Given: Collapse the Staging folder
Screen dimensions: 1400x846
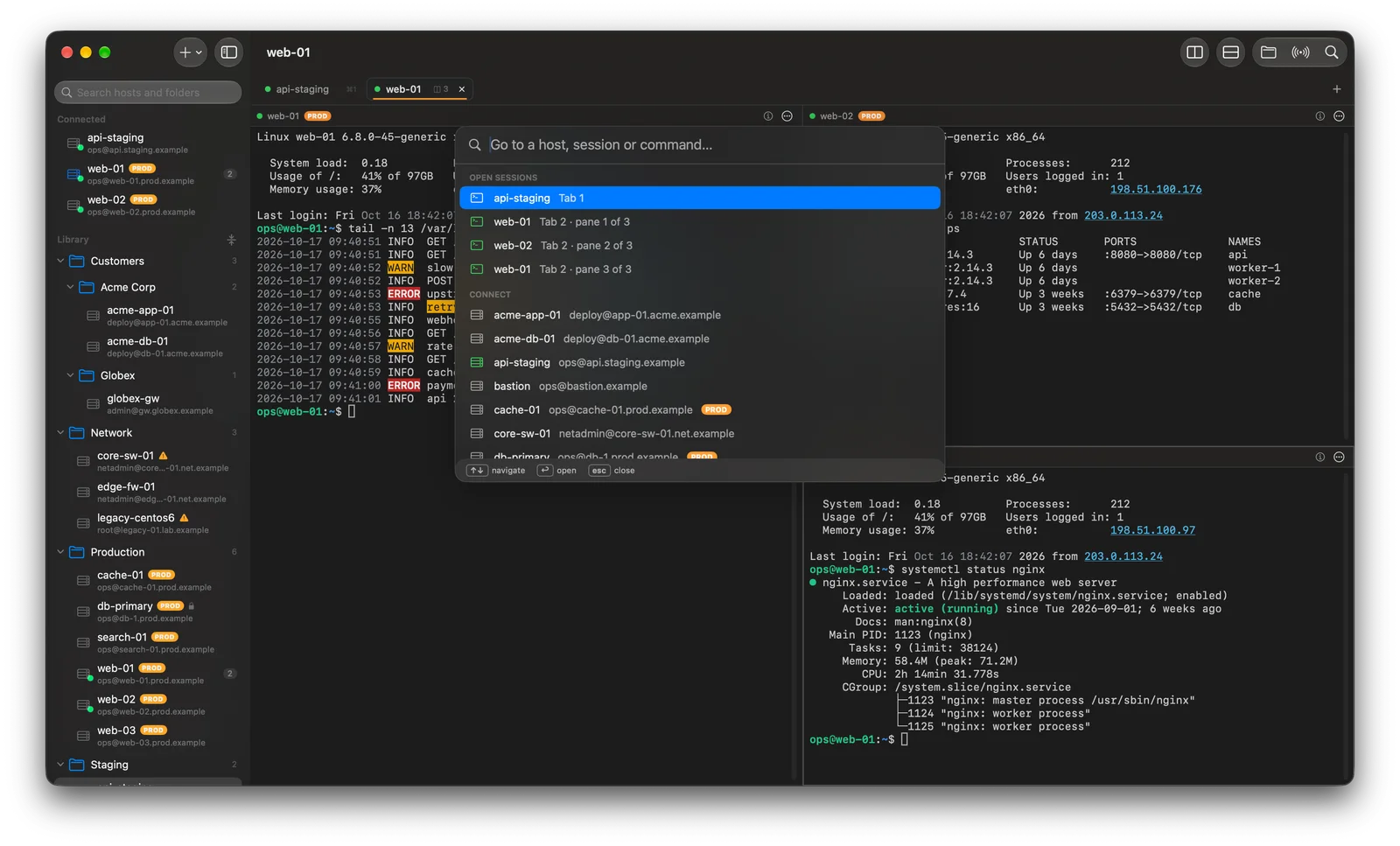Looking at the screenshot, I should (x=60, y=765).
